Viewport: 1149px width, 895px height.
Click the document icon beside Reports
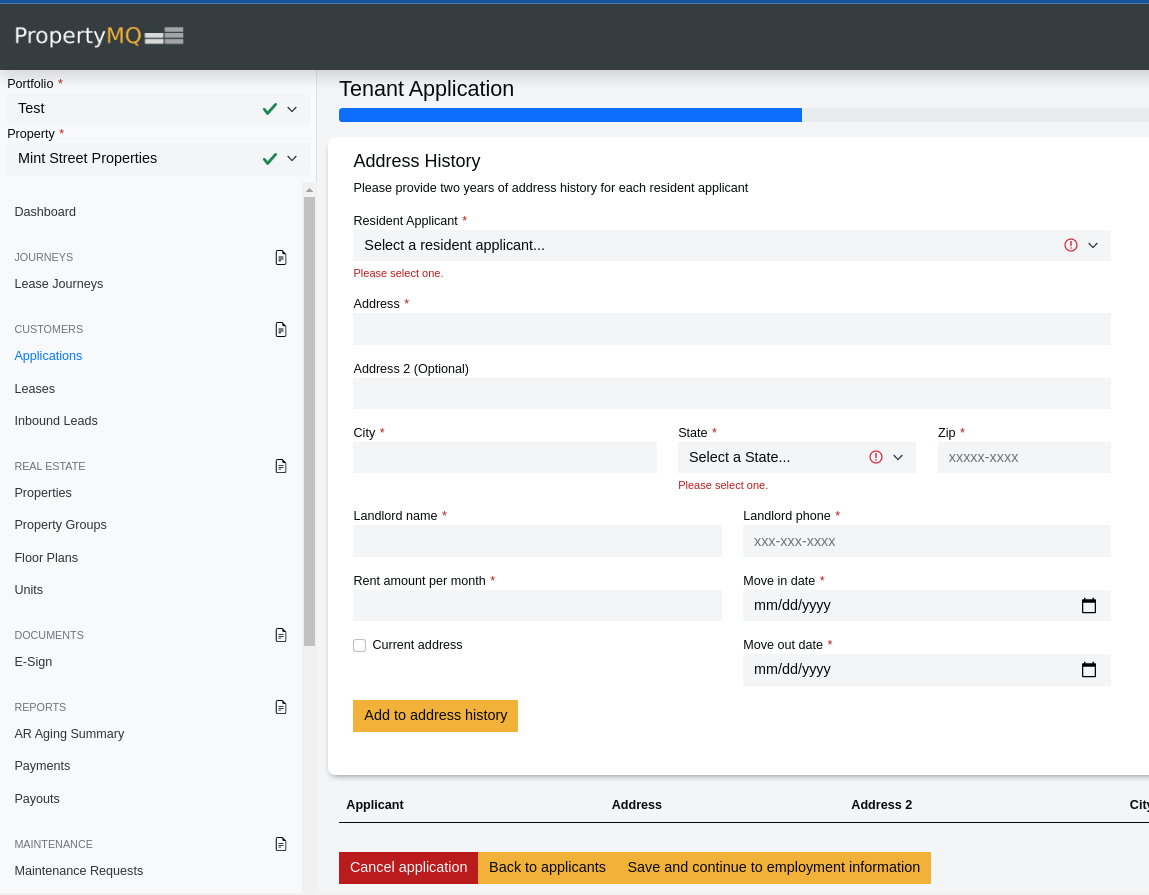pyautogui.click(x=281, y=707)
